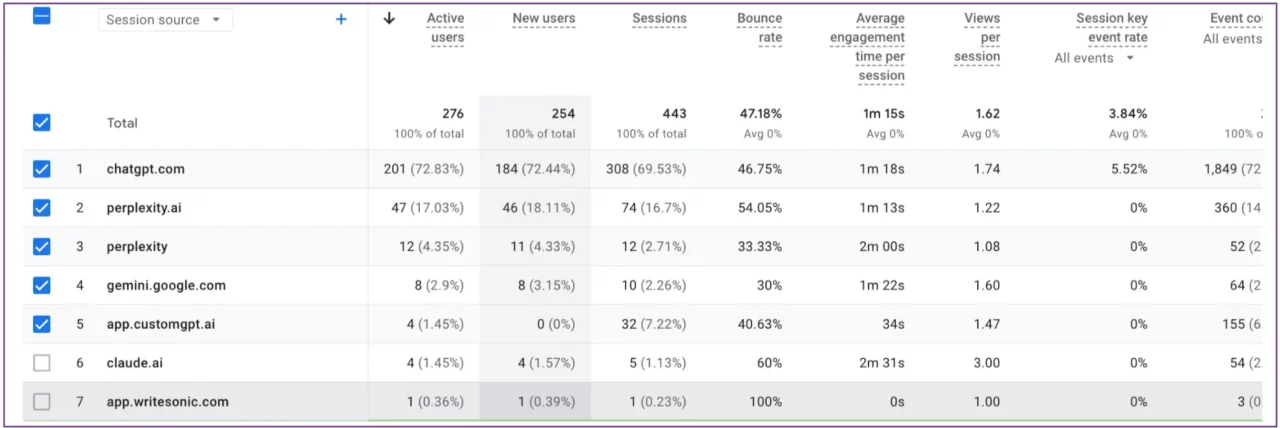
Task: Click the plus icon to add dimension
Action: (x=341, y=19)
